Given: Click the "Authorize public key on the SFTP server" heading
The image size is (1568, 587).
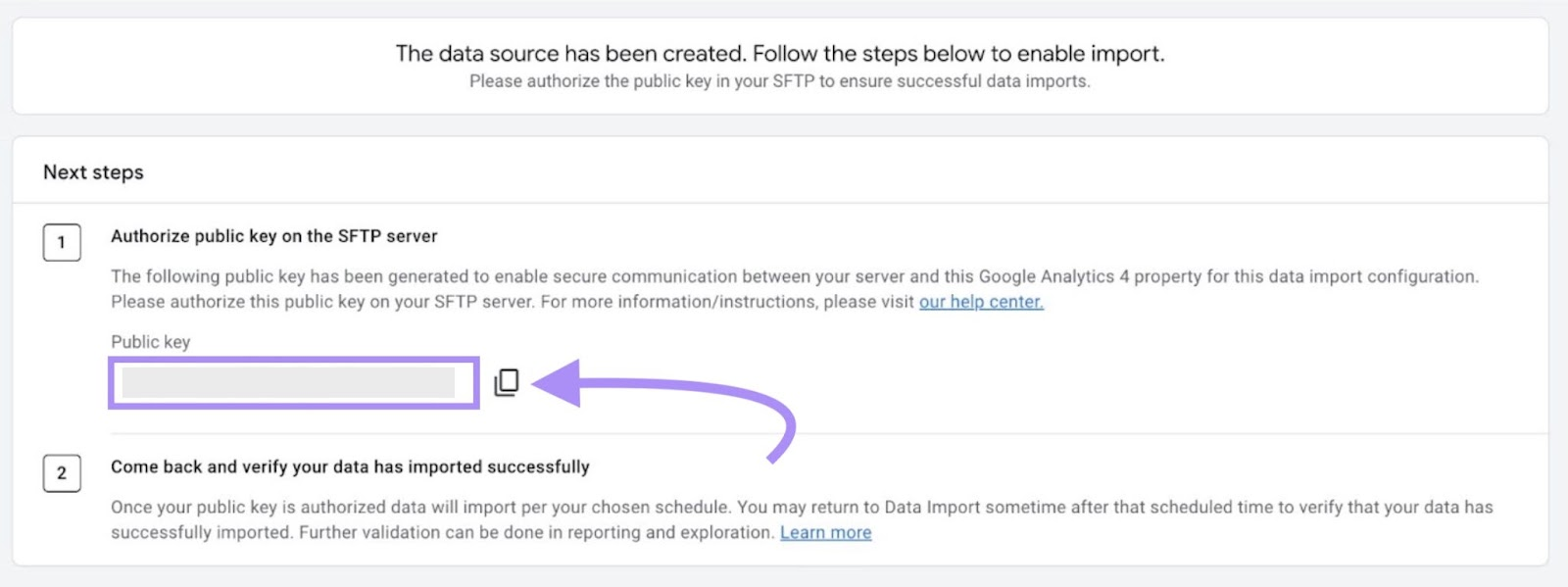Looking at the screenshot, I should coord(274,236).
